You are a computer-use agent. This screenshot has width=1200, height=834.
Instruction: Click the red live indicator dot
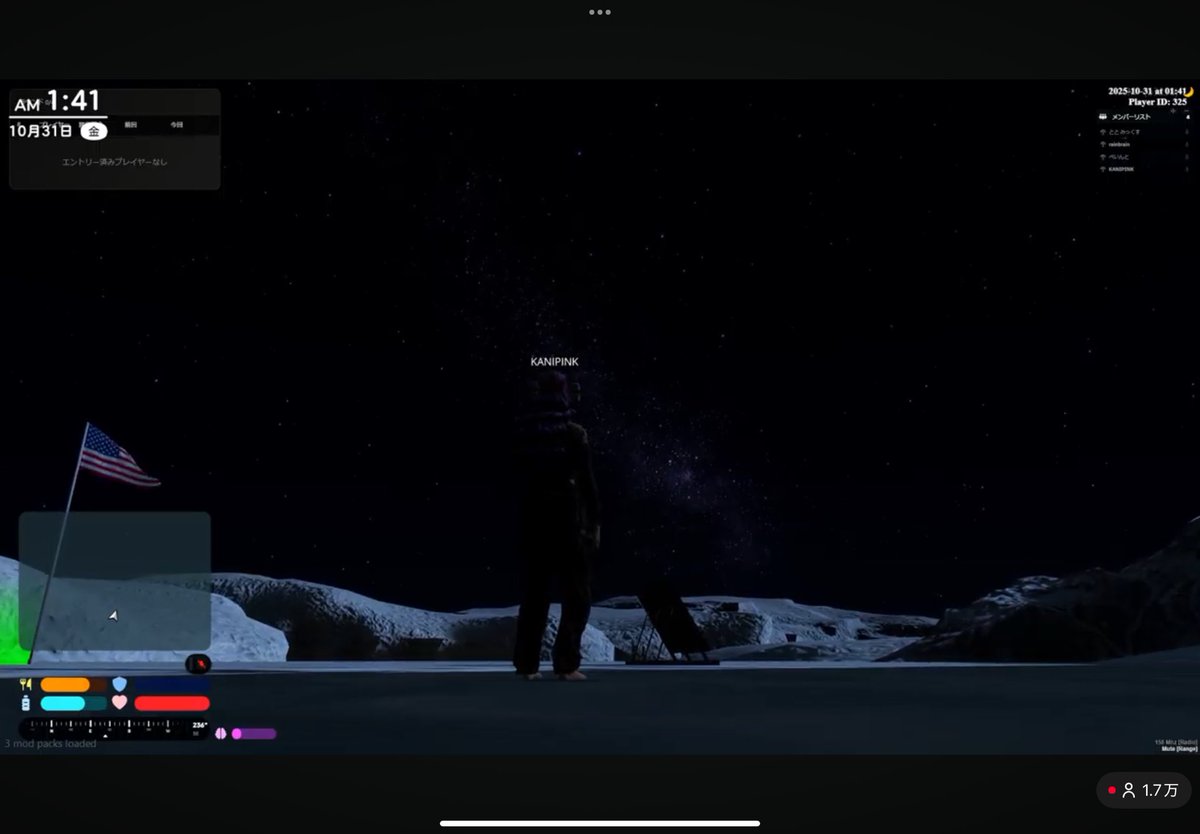1111,790
